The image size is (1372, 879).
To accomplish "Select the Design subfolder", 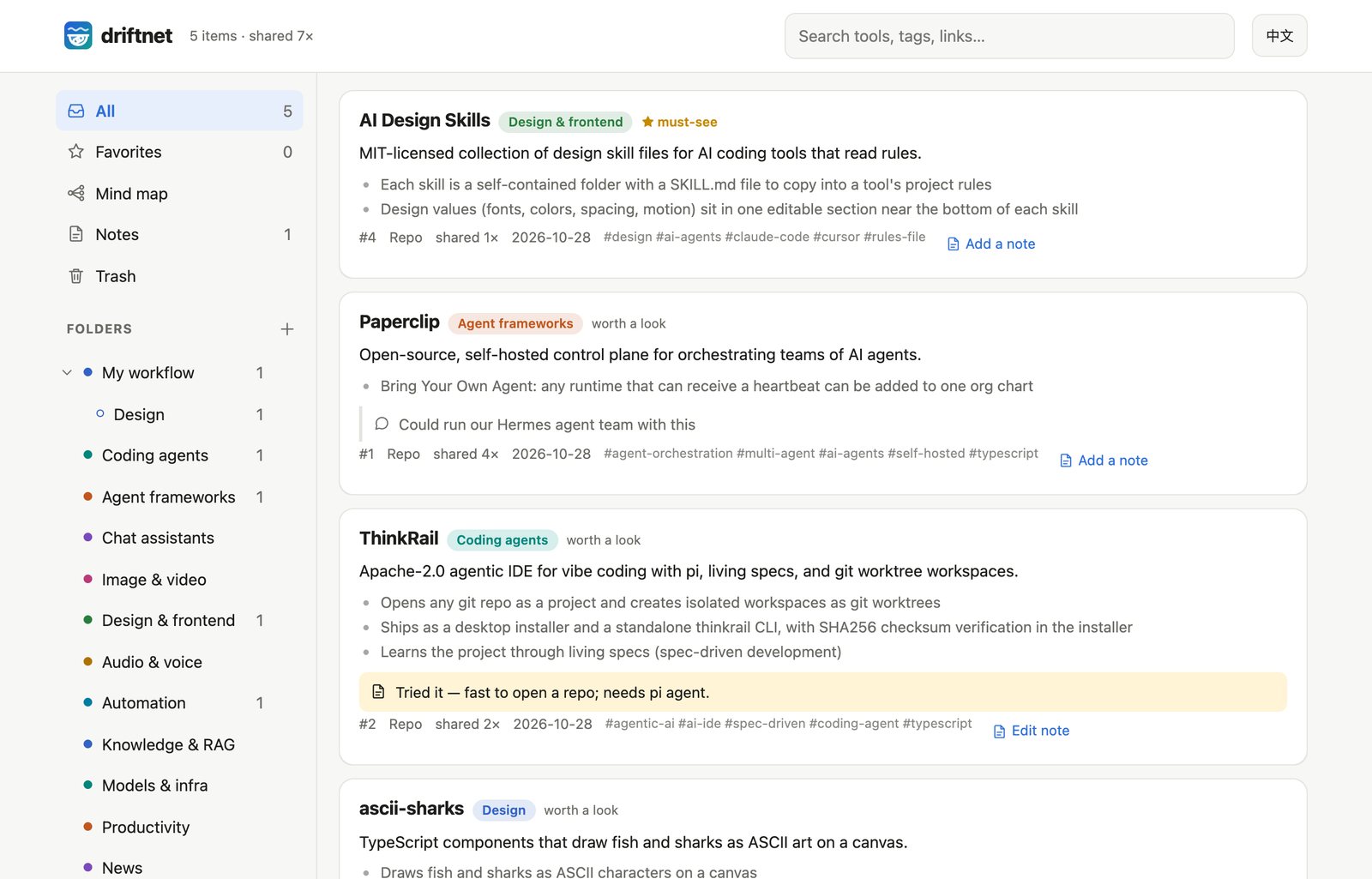I will pyautogui.click(x=179, y=414).
